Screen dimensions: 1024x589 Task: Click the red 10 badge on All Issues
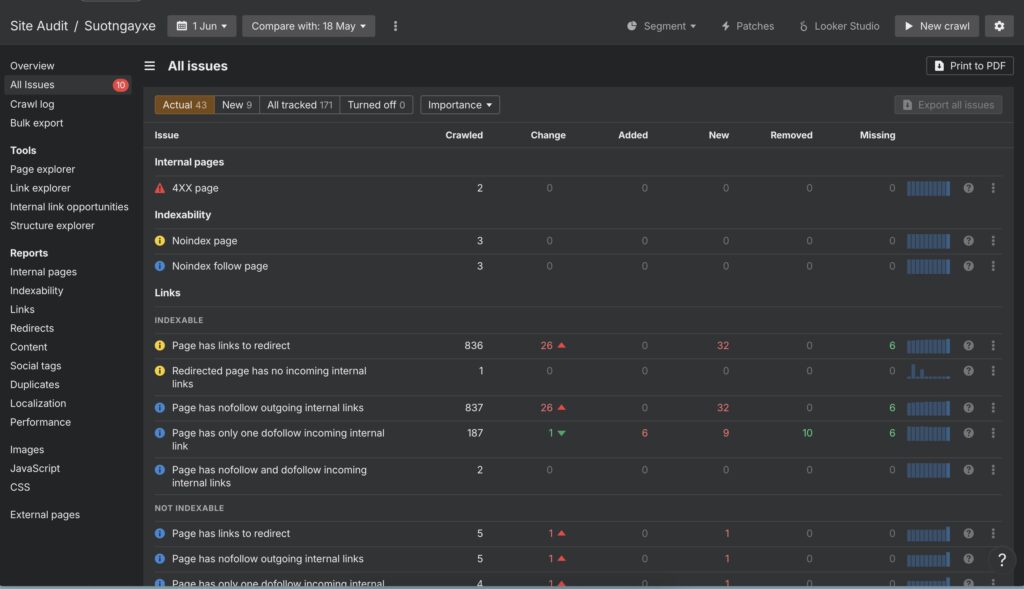(x=120, y=85)
